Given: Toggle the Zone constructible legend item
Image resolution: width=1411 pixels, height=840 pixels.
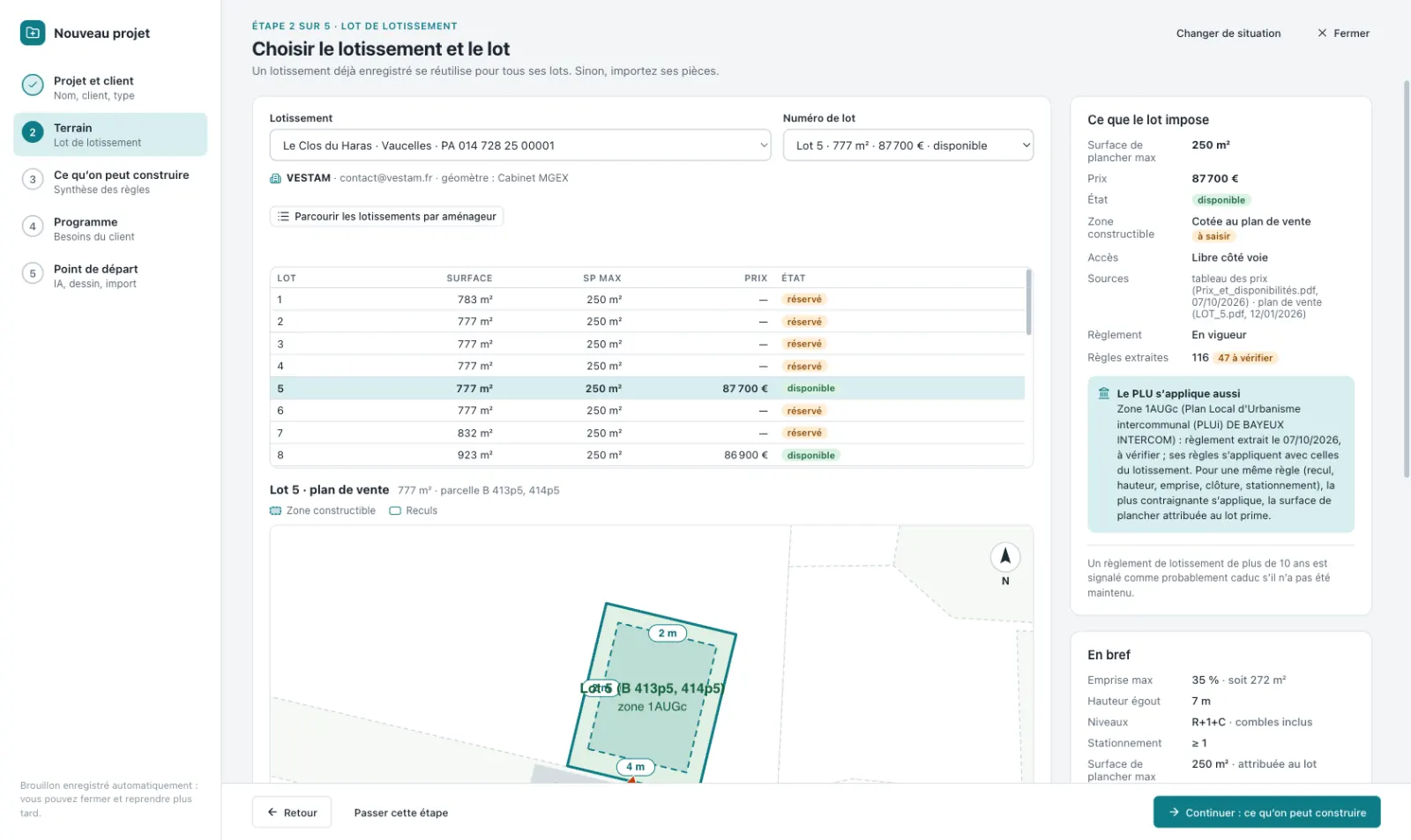Looking at the screenshot, I should [323, 510].
